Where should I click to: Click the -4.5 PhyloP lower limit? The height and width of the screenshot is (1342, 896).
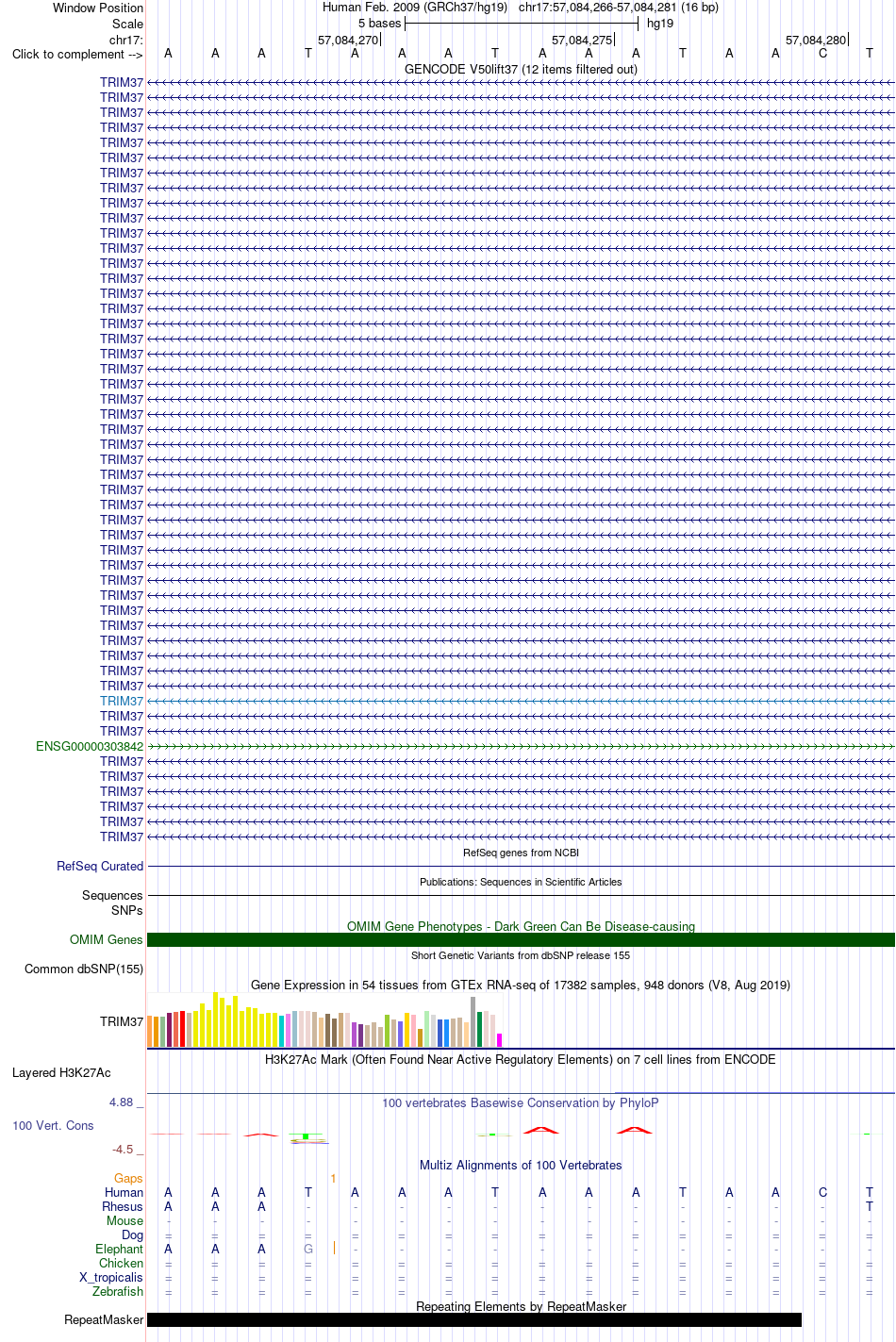(x=127, y=1149)
